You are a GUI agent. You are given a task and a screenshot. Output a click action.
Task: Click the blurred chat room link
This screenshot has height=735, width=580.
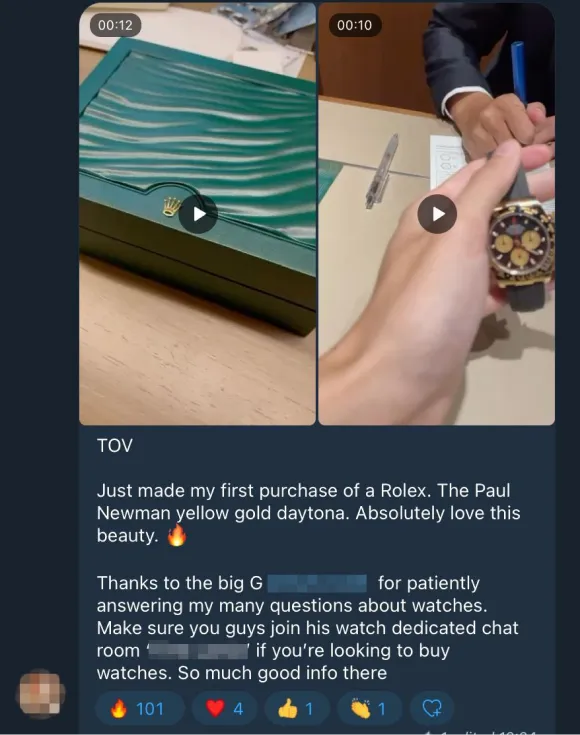click(x=198, y=651)
